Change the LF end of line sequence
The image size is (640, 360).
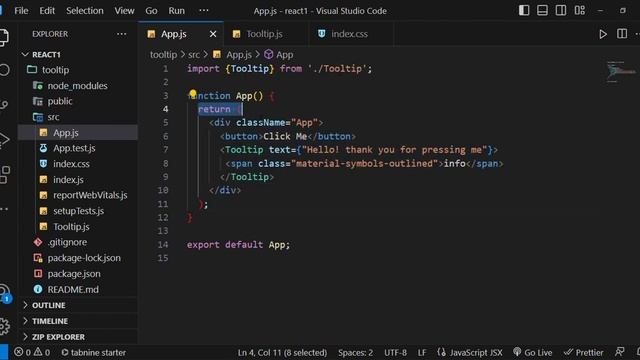coord(422,353)
